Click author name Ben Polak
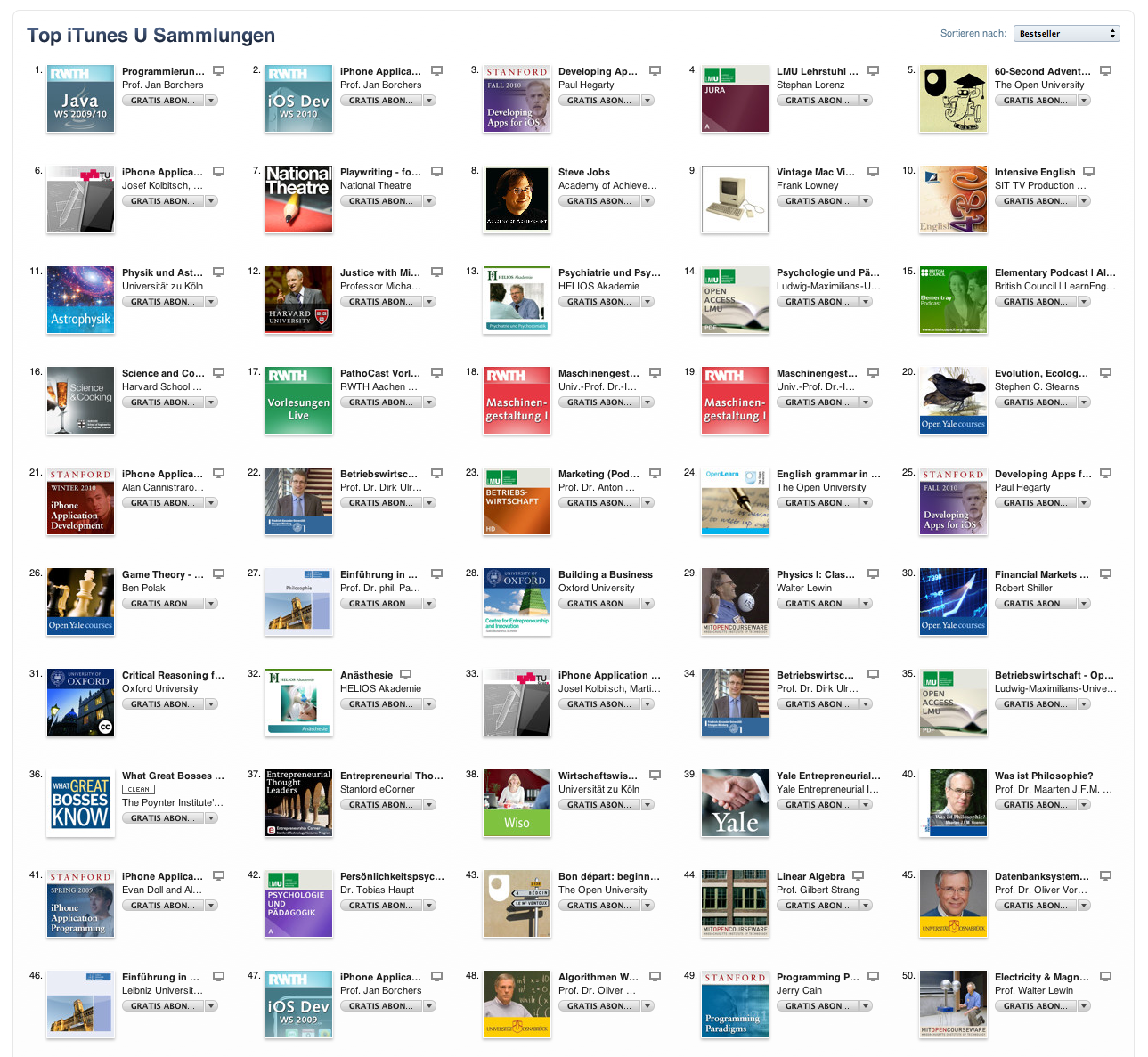 point(143,588)
